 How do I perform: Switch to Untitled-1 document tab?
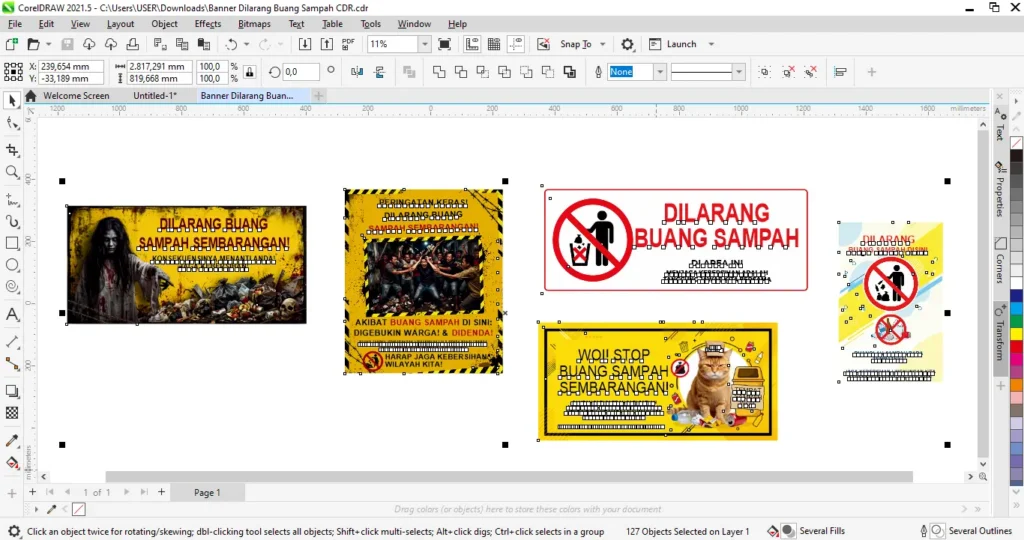155,95
